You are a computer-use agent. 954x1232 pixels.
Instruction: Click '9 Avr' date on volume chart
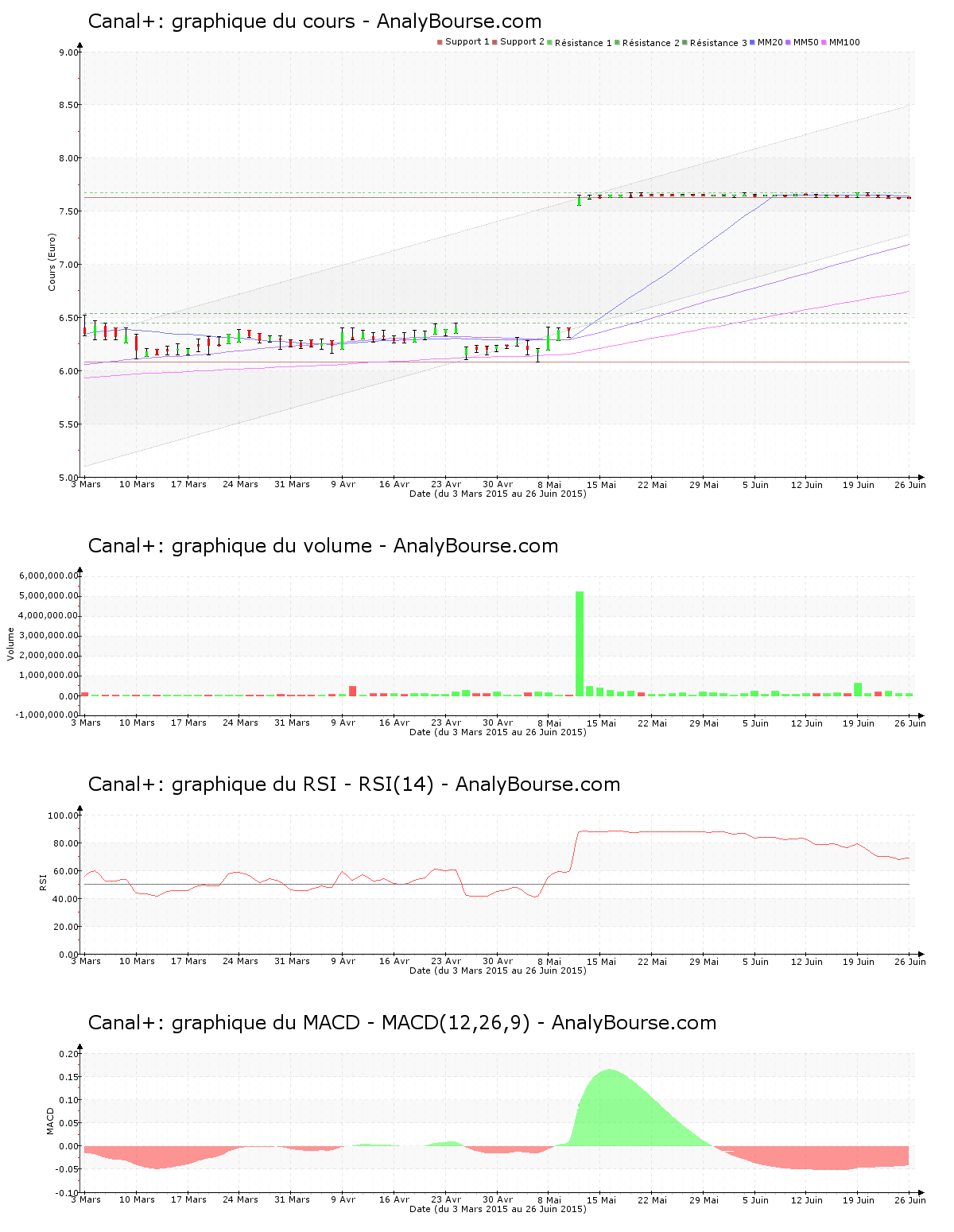[343, 723]
